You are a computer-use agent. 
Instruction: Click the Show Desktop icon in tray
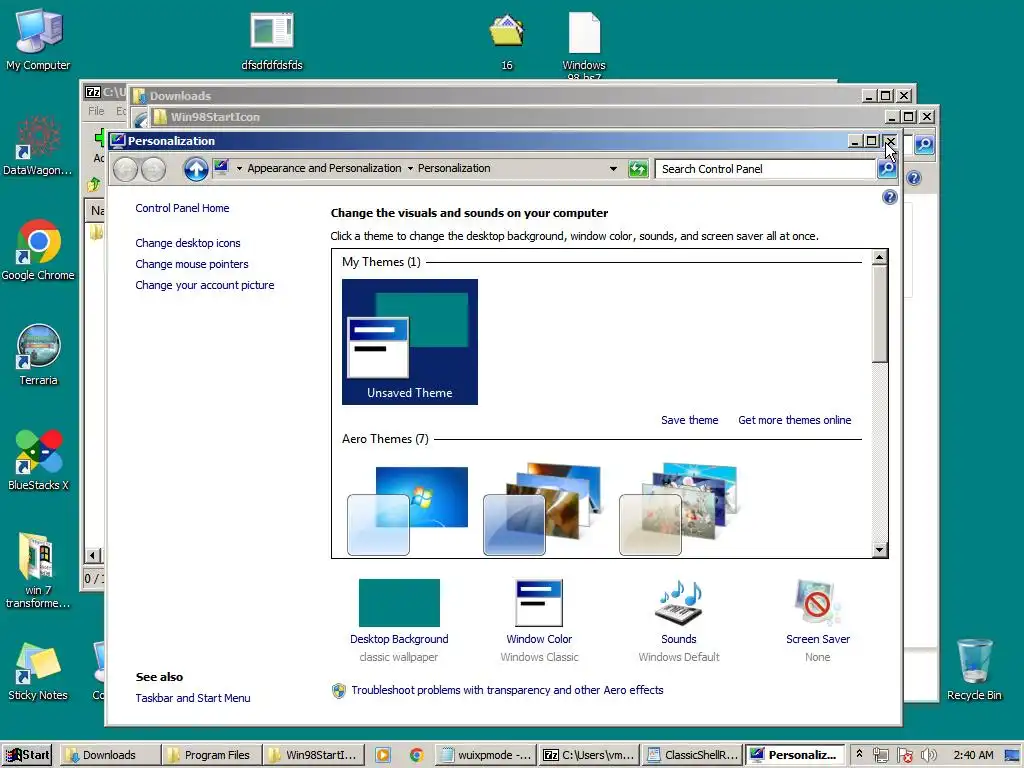(1012, 755)
